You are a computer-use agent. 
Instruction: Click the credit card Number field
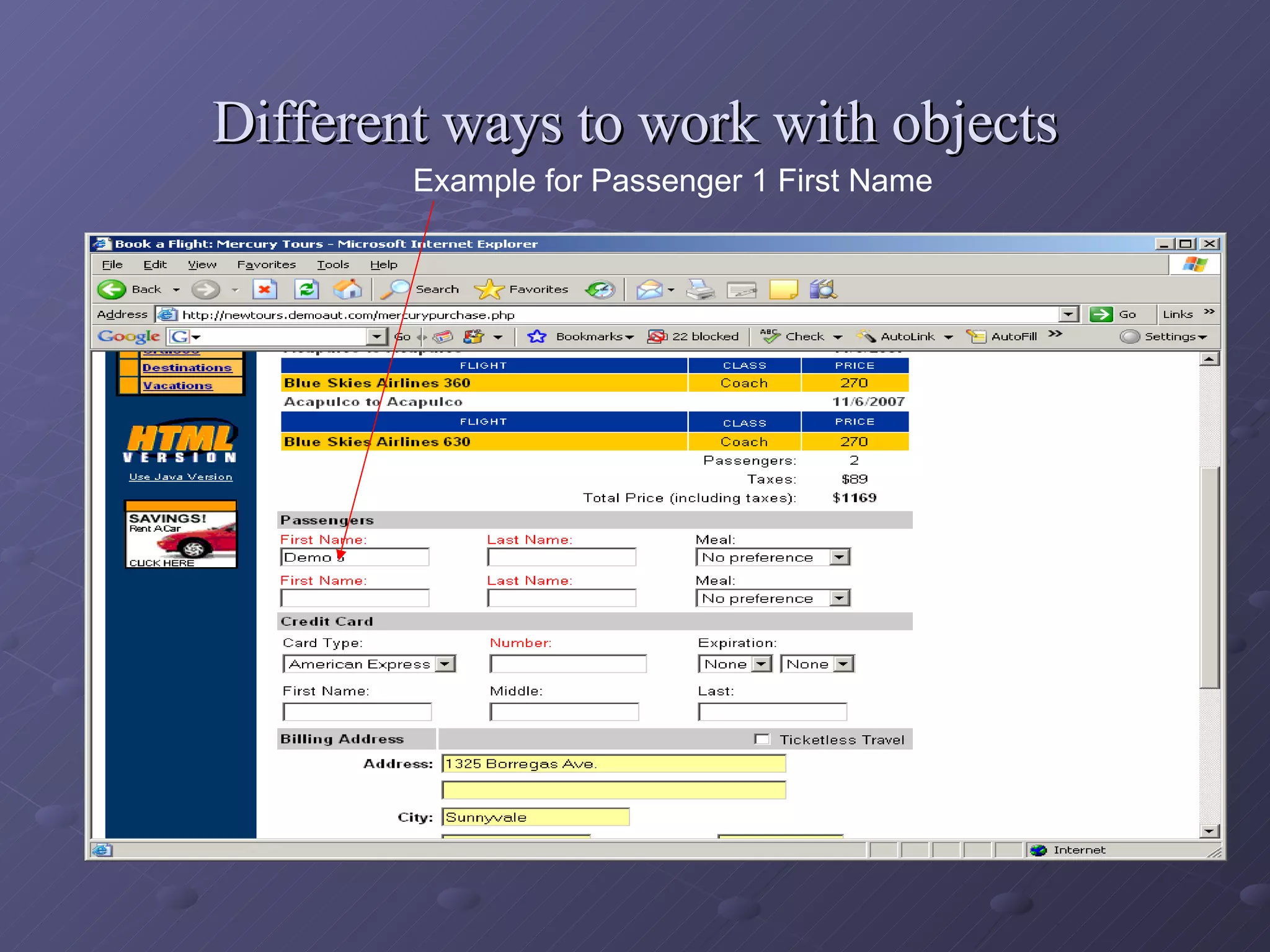568,664
